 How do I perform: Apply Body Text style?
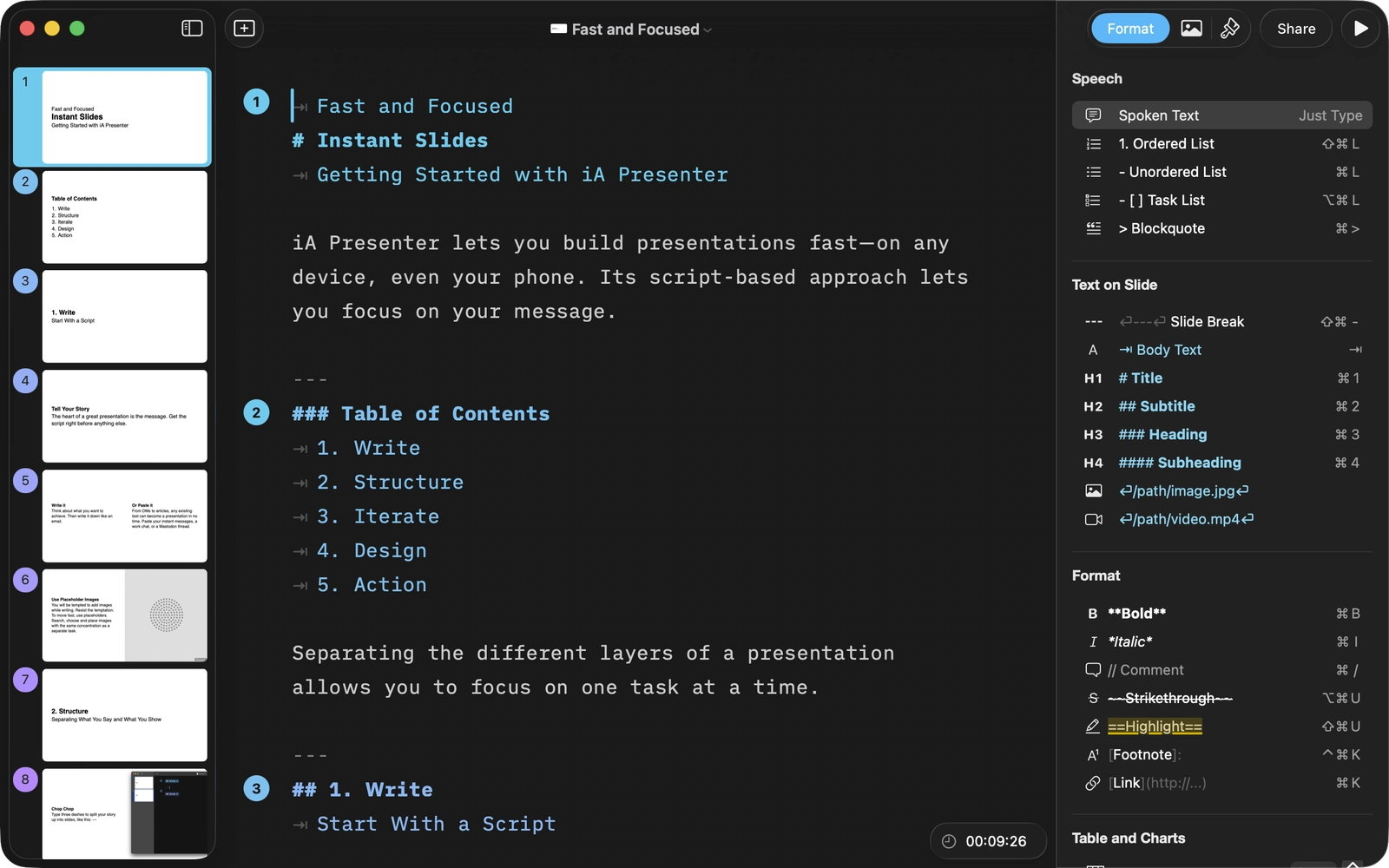(x=1222, y=350)
